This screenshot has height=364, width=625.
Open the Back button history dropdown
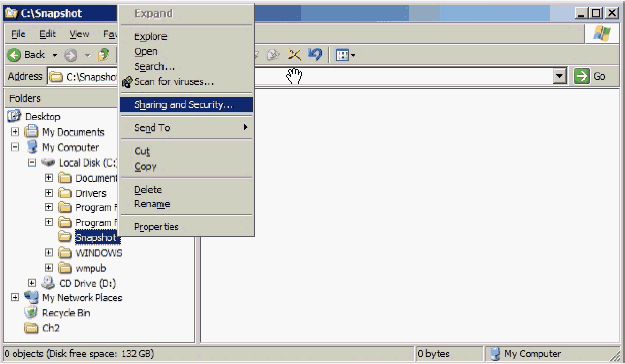point(55,55)
